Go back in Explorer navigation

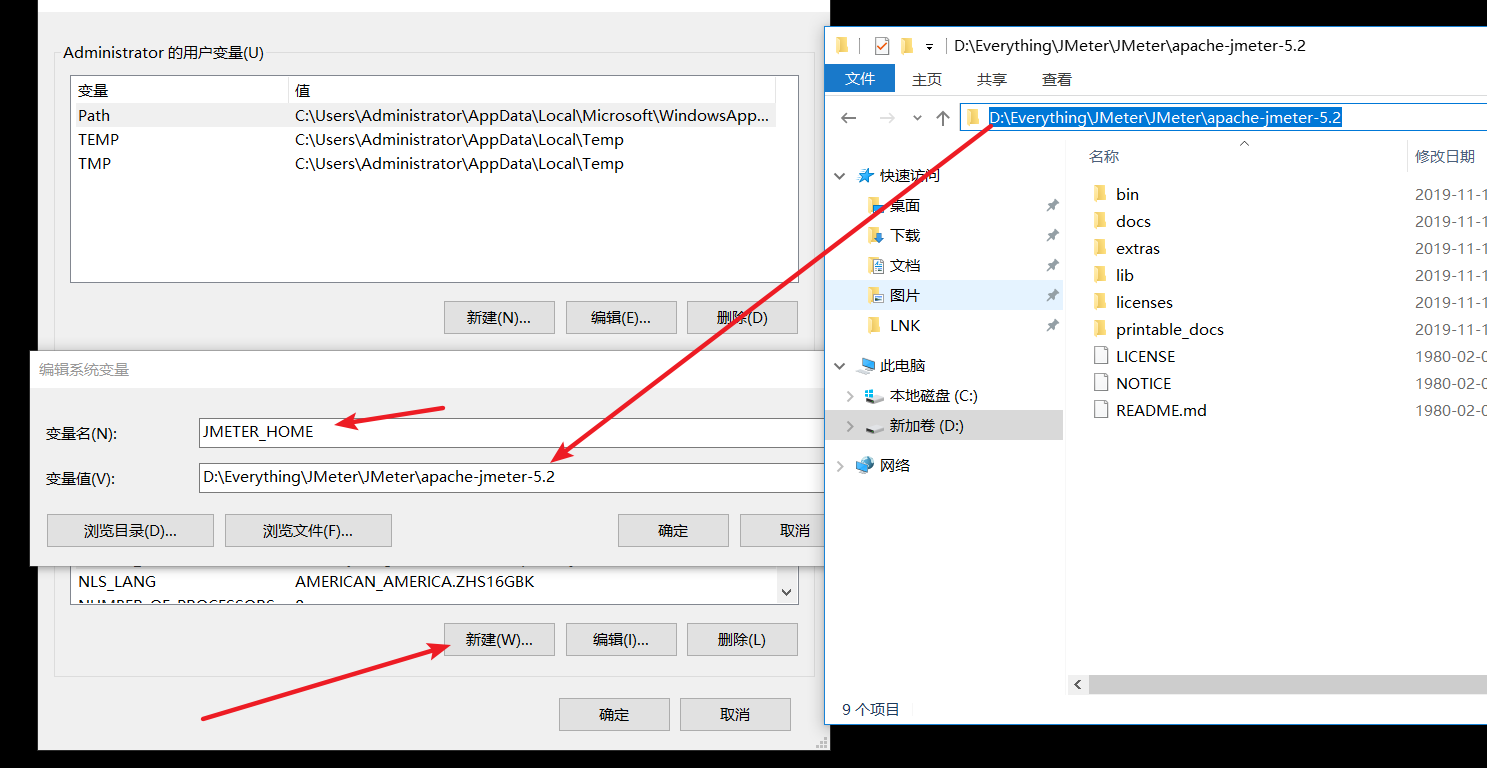pos(849,118)
